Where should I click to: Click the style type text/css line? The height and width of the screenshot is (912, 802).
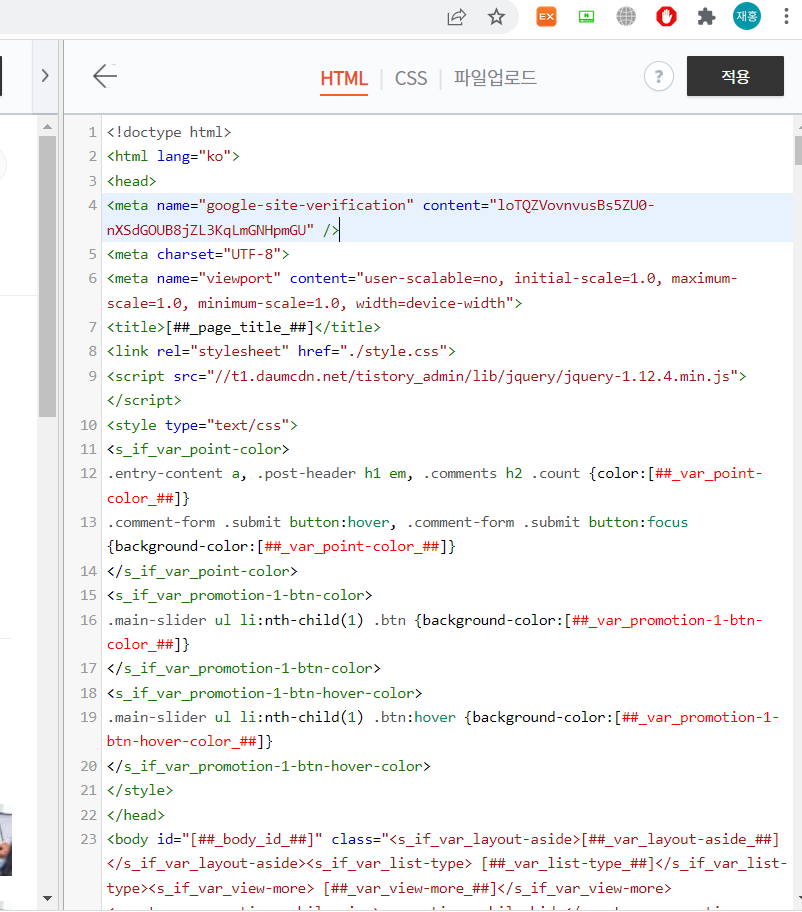point(202,425)
